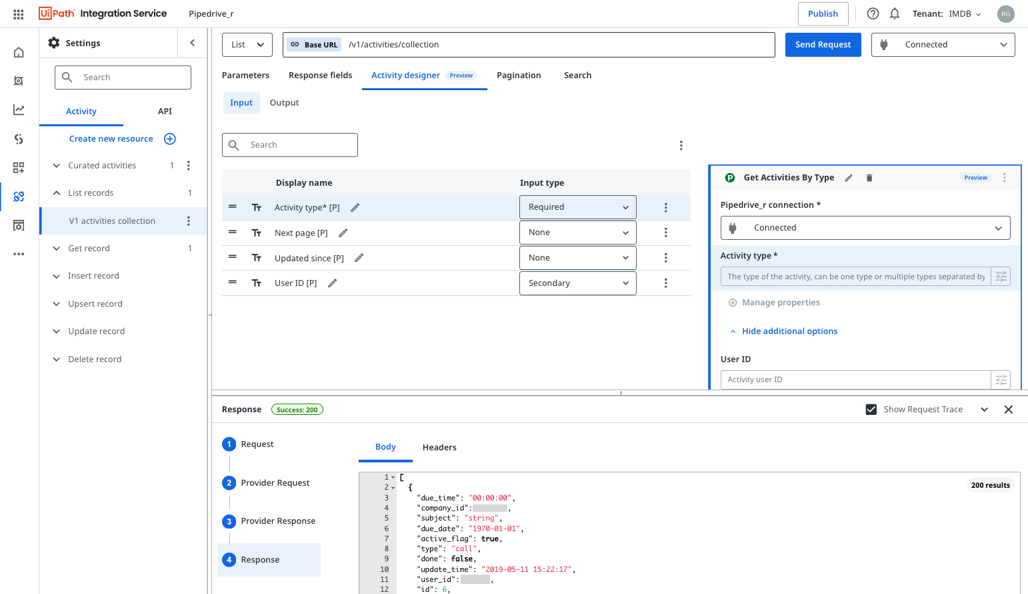This screenshot has width=1028, height=594.
Task: Change Next page input type dropdown
Action: 578,232
